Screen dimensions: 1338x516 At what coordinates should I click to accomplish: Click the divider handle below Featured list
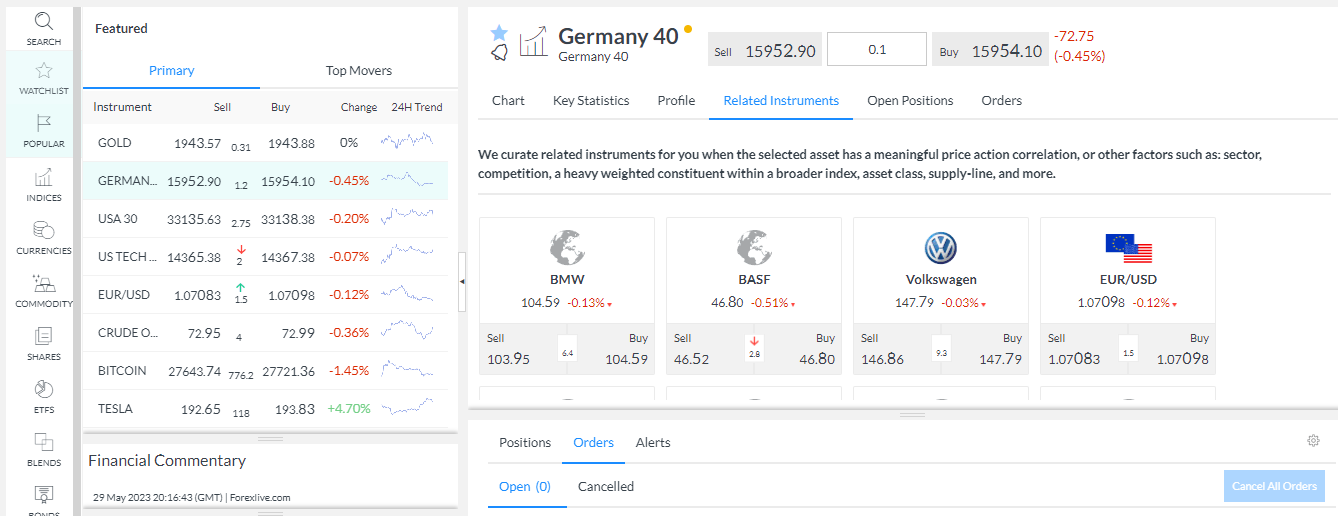tap(271, 438)
